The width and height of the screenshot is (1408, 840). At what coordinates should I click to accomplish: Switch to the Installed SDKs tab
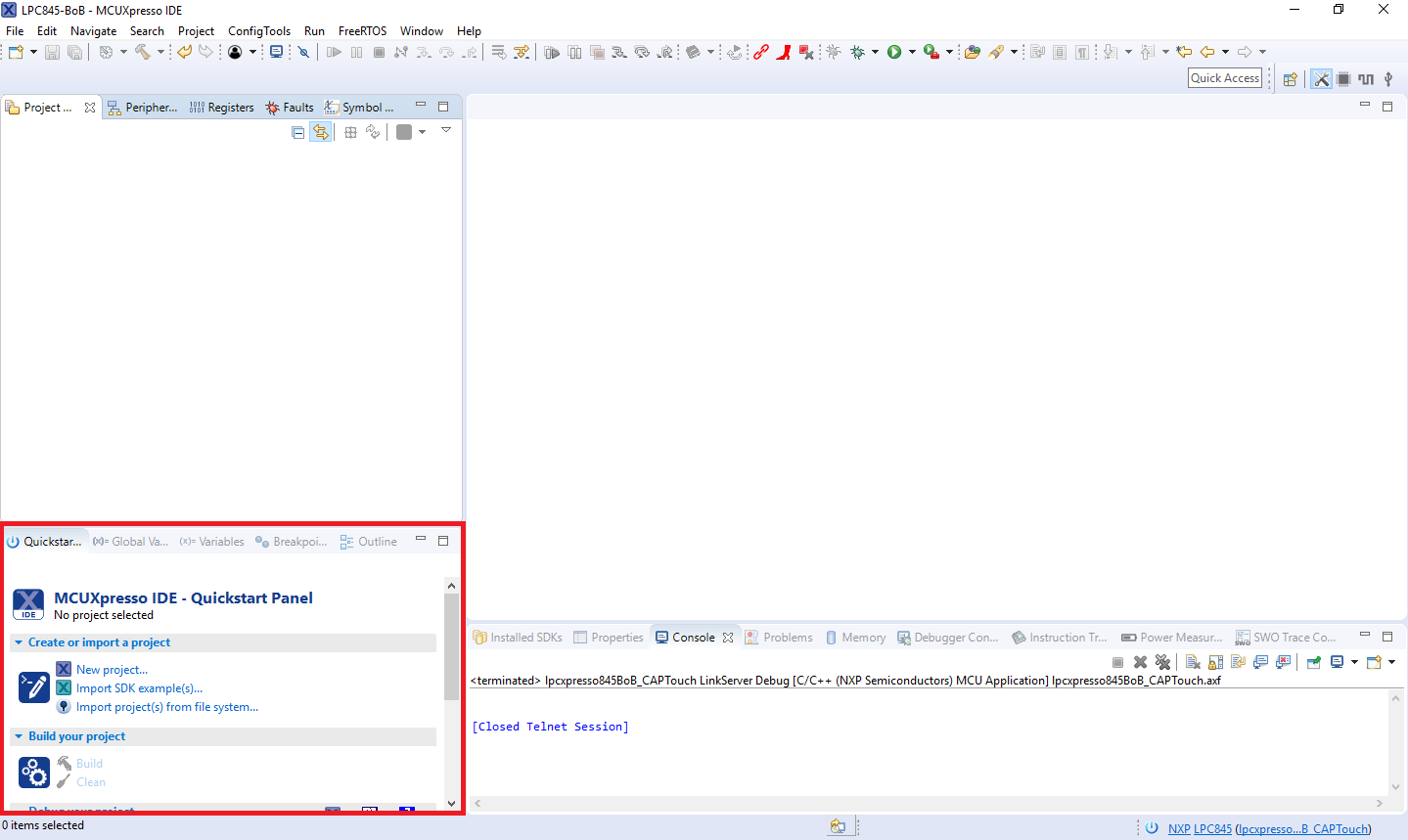[518, 638]
